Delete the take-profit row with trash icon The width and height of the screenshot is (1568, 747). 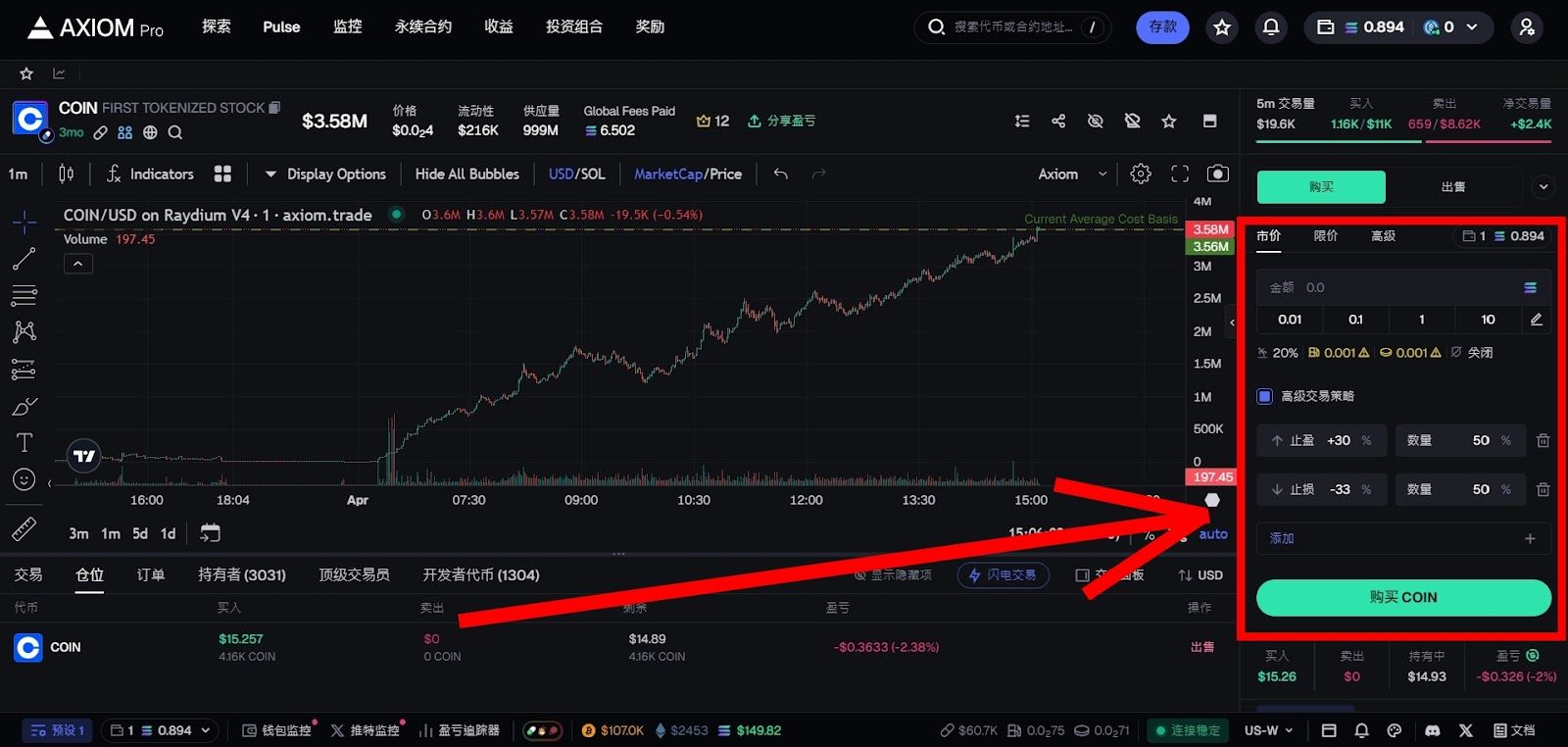[x=1543, y=441]
